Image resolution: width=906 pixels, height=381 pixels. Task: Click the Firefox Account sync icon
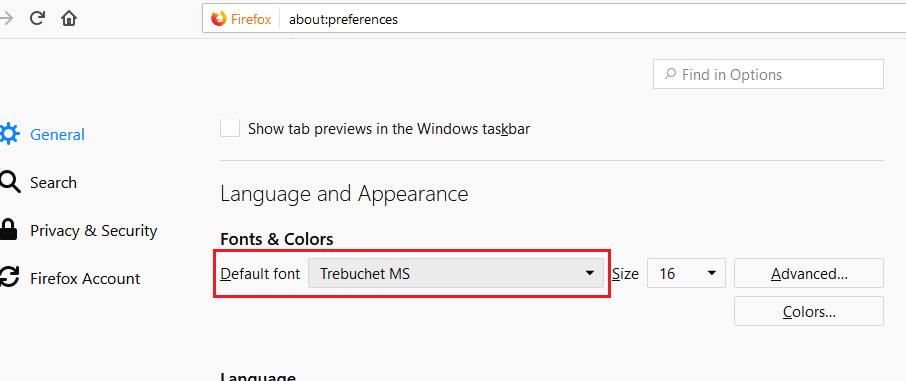(x=9, y=278)
